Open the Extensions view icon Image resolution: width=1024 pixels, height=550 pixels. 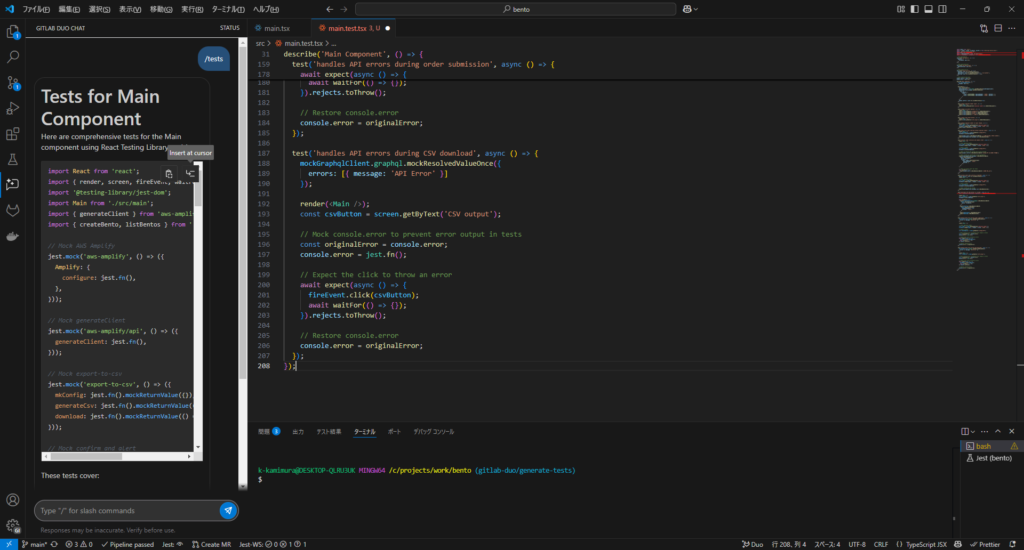[13, 134]
